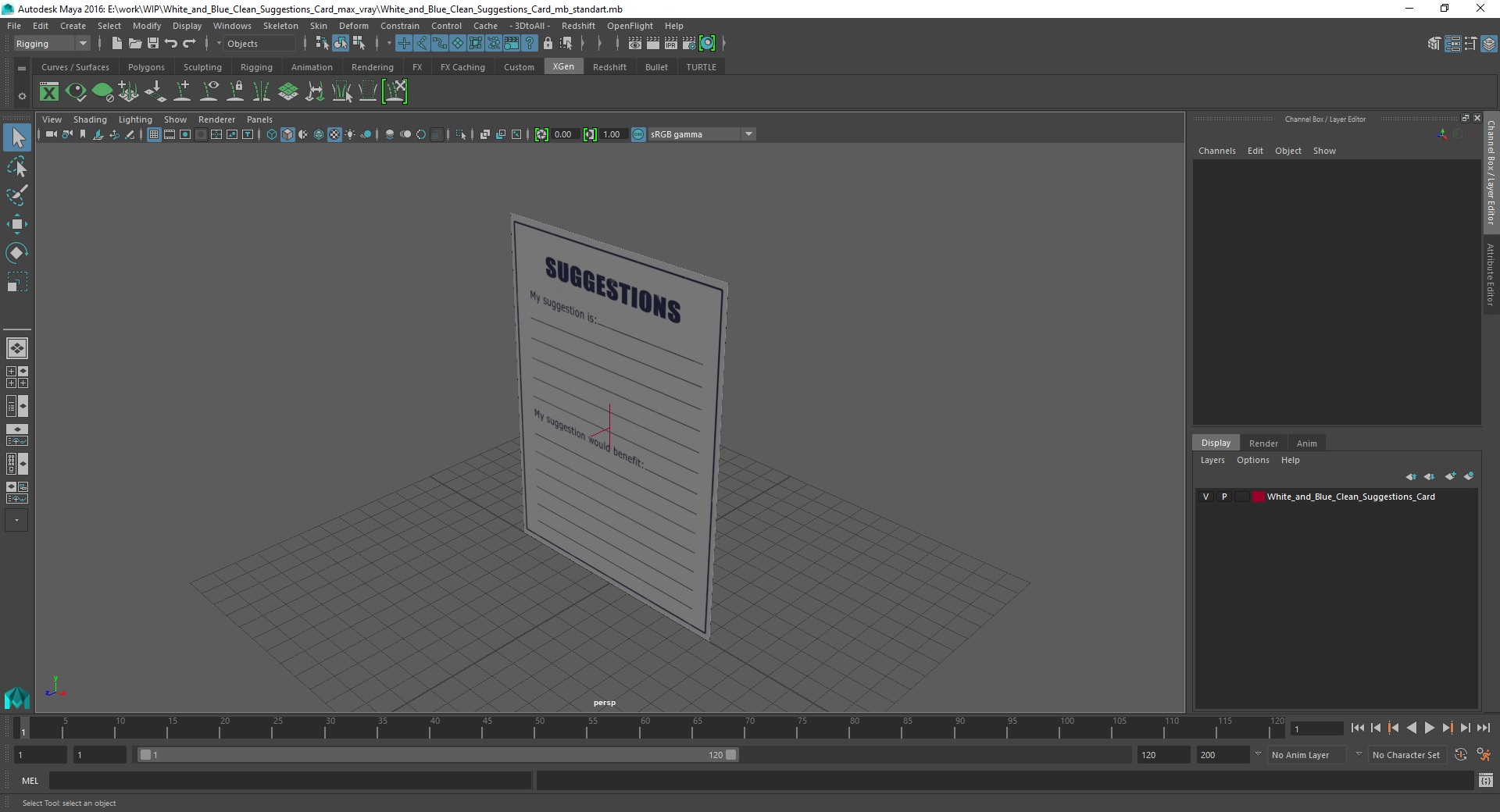Click the XGen clear preview leaf icon
Screen dimensions: 1500x812
pos(102,92)
